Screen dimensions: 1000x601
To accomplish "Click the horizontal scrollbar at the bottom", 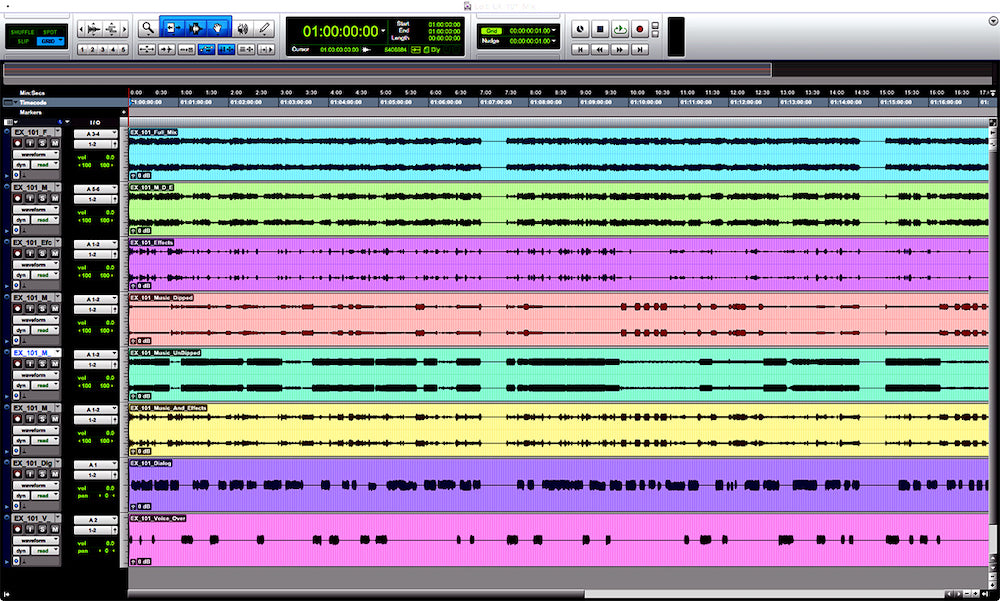I will [x=350, y=591].
